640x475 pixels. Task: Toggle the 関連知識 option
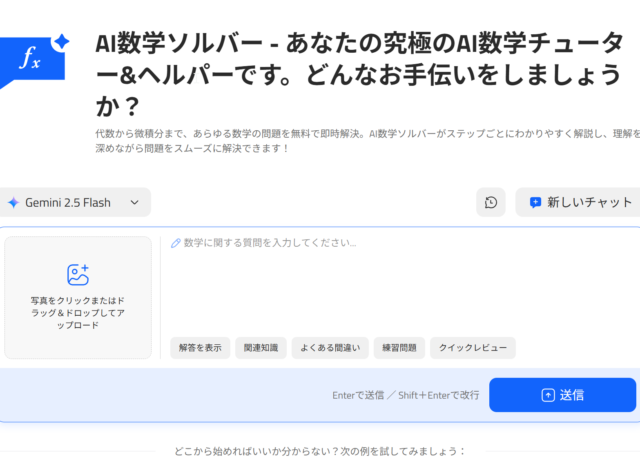tap(261, 348)
